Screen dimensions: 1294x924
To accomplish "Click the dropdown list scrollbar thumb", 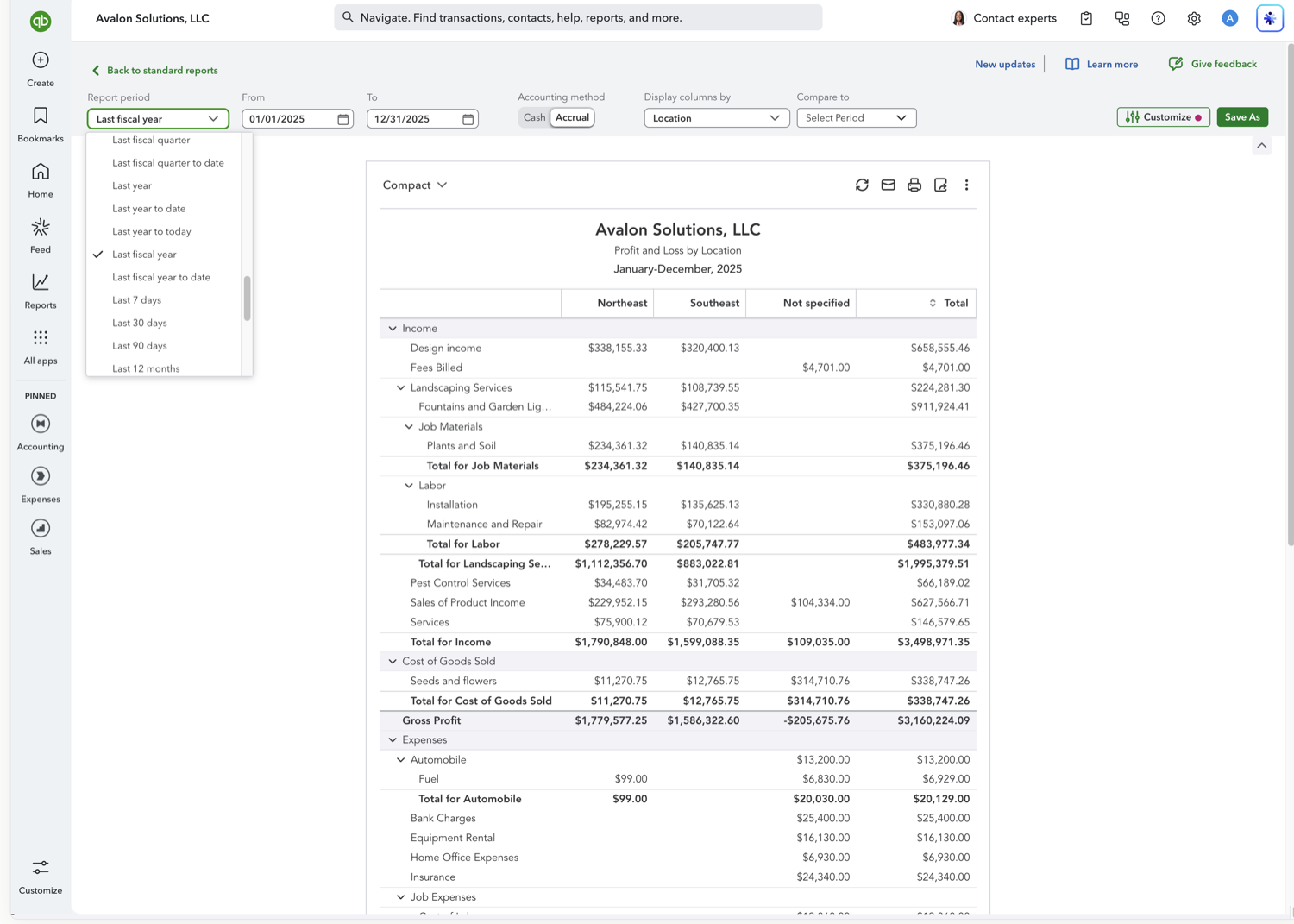I will pos(248,299).
